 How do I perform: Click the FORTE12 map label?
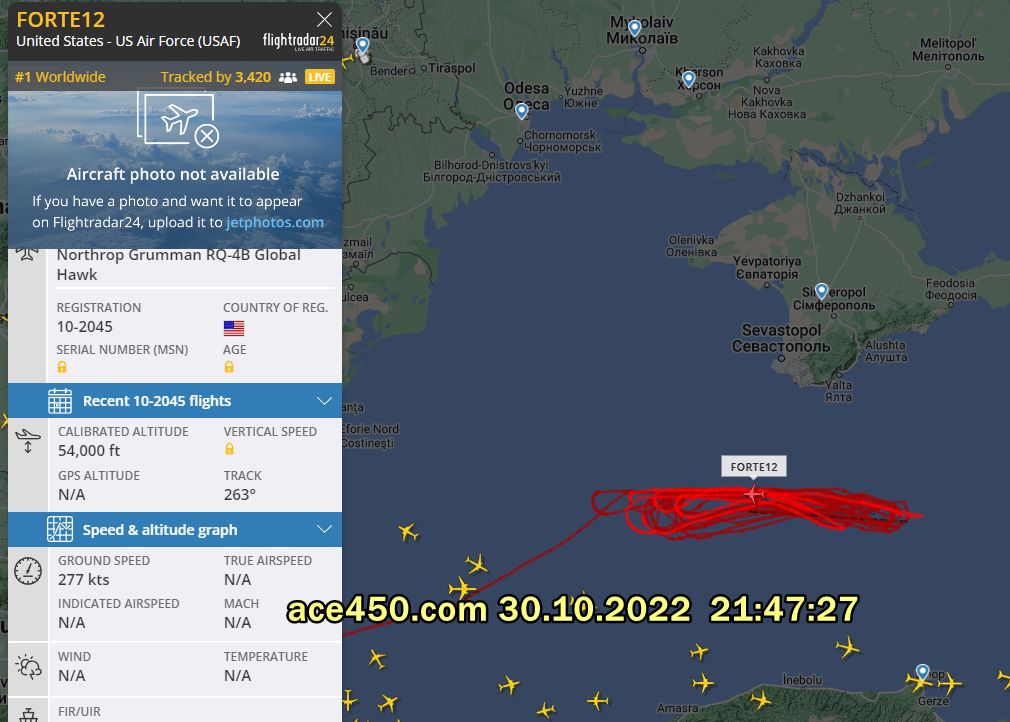[754, 467]
